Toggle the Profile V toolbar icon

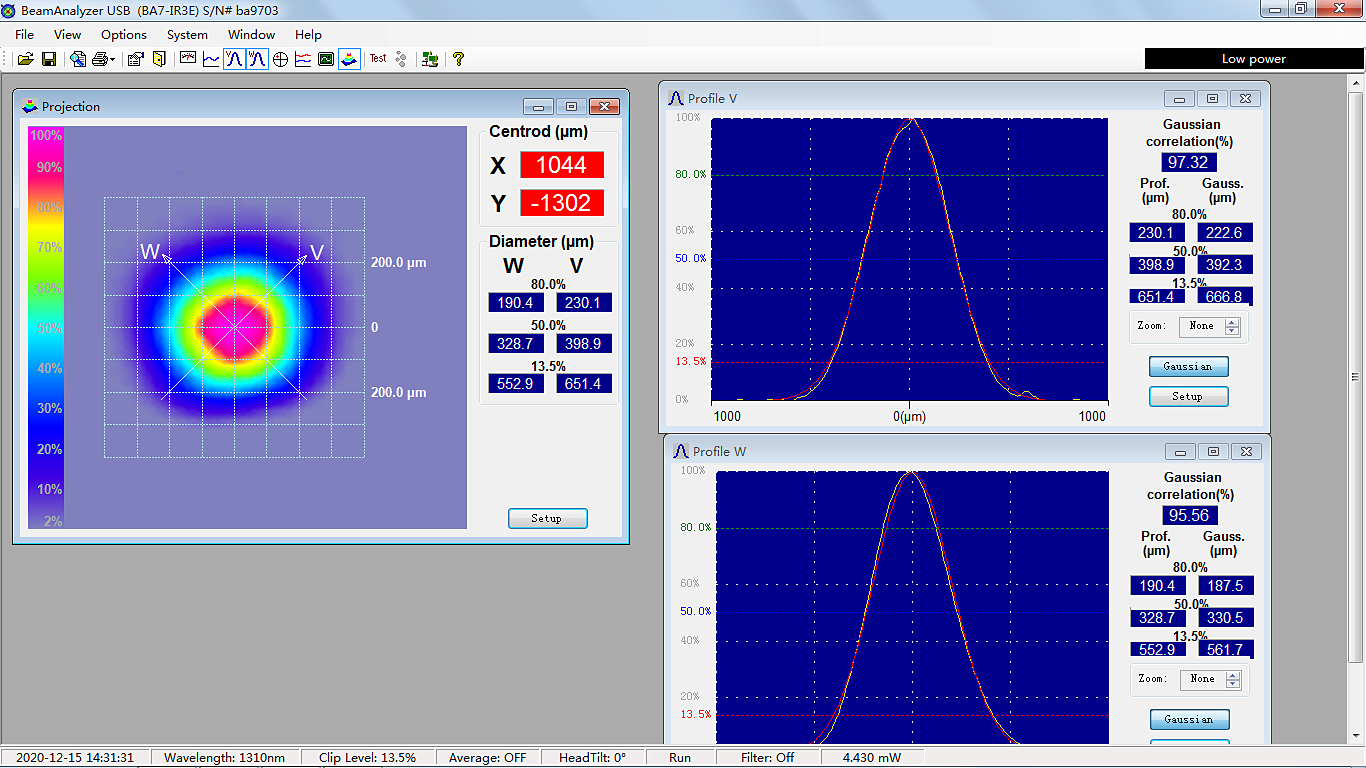pyautogui.click(x=233, y=59)
